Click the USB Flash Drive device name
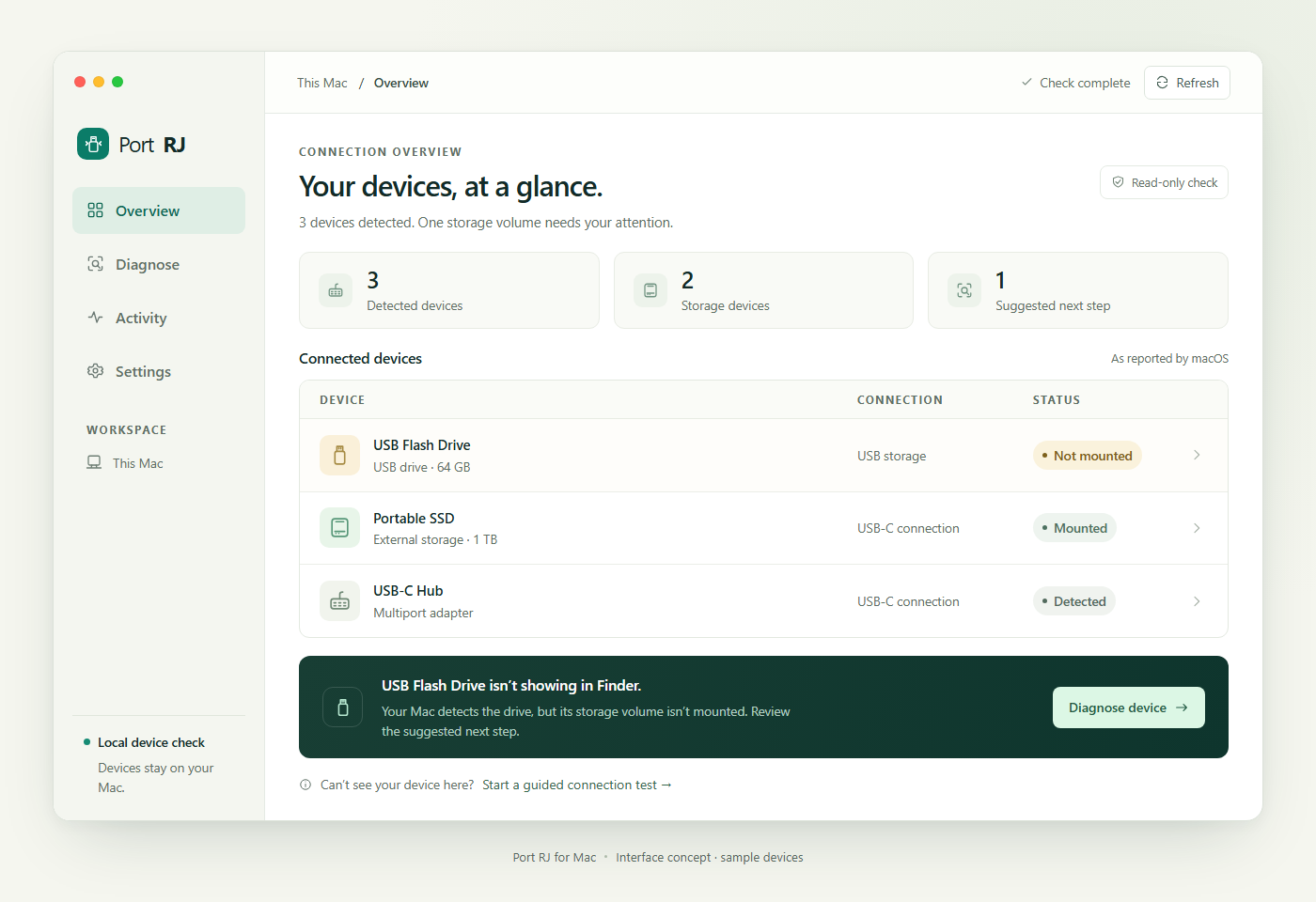Viewport: 1316px width, 902px height. tap(422, 445)
